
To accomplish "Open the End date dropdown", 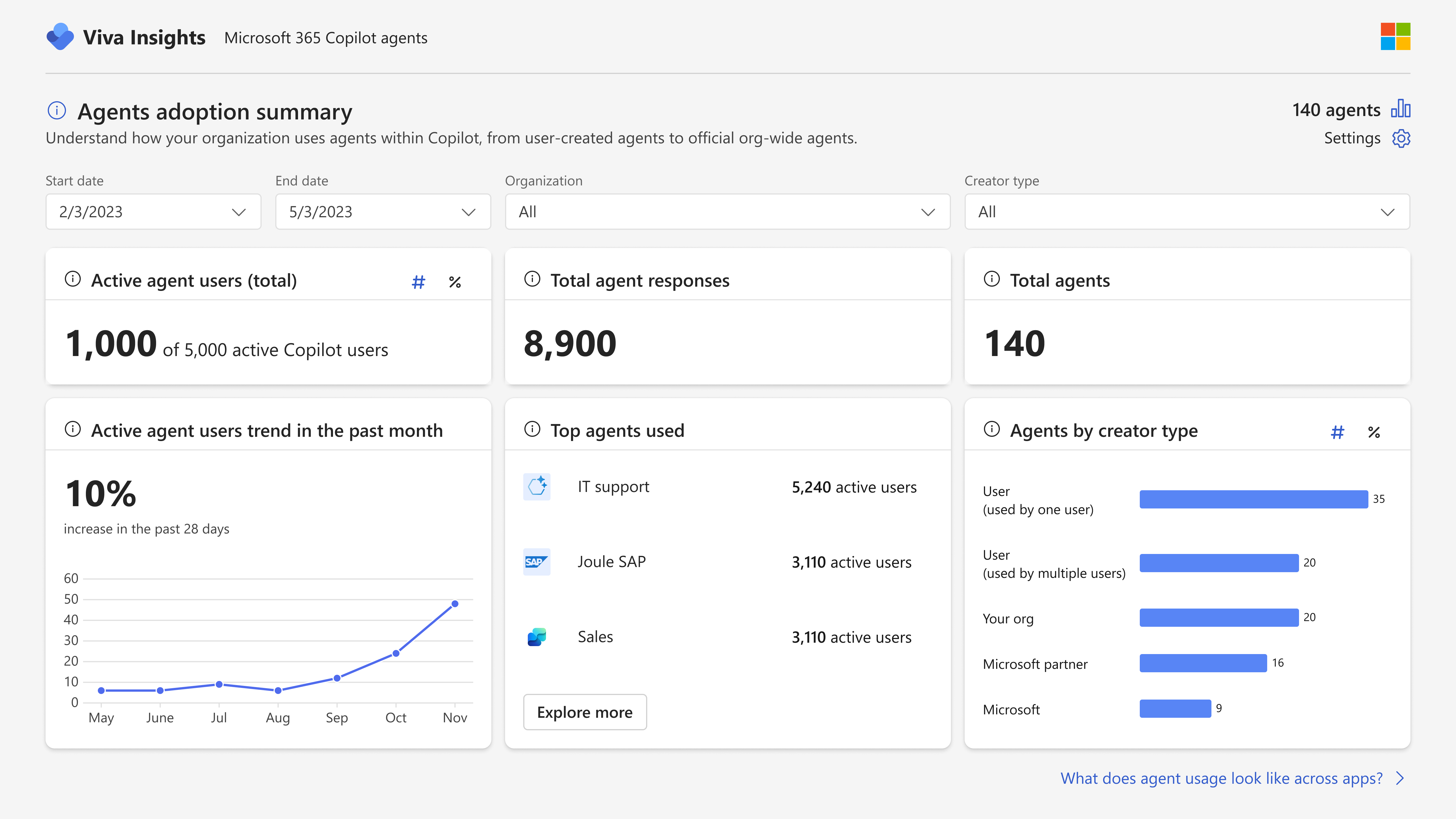I will [383, 212].
